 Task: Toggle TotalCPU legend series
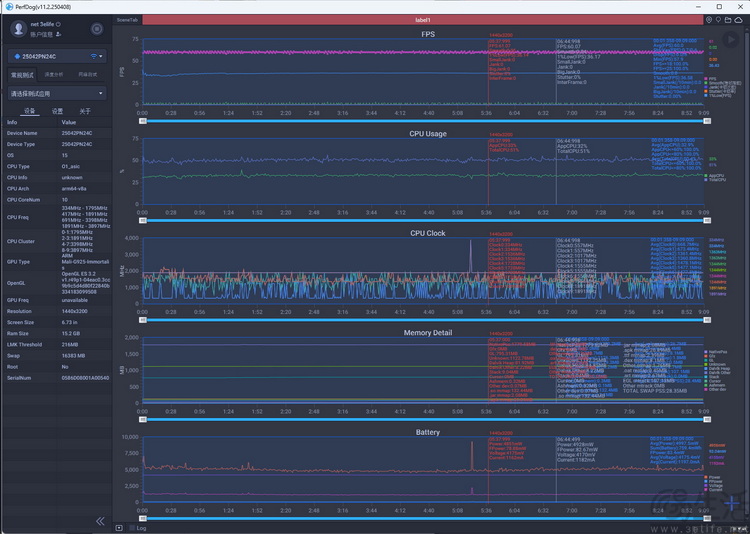tap(715, 180)
